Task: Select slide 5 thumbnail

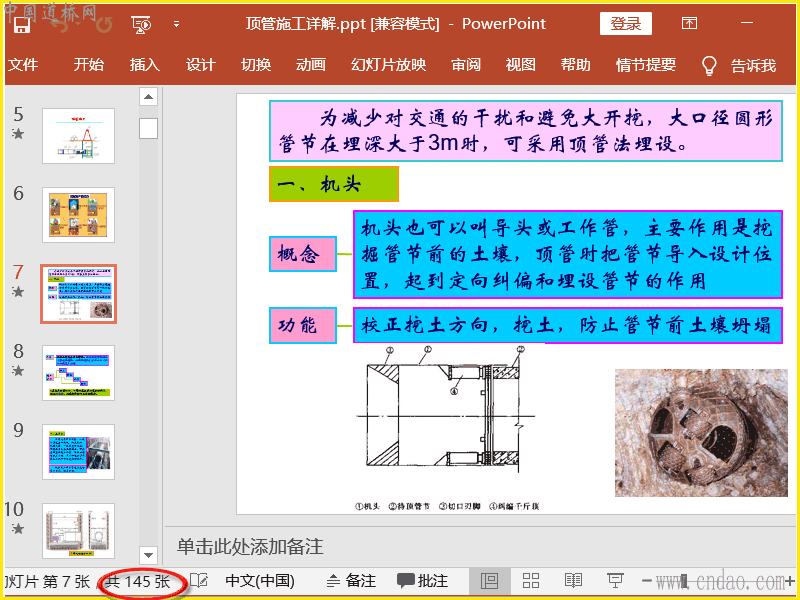Action: [x=79, y=136]
